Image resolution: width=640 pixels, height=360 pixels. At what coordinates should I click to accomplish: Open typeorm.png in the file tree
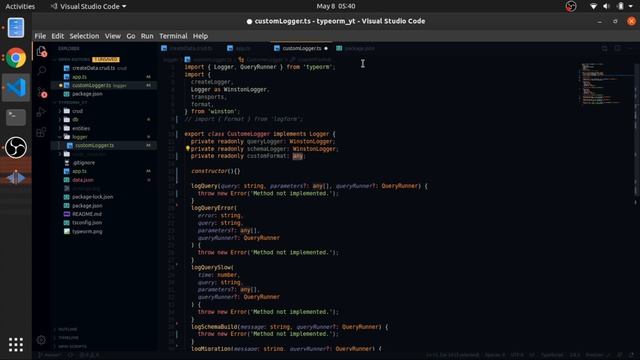click(x=87, y=231)
